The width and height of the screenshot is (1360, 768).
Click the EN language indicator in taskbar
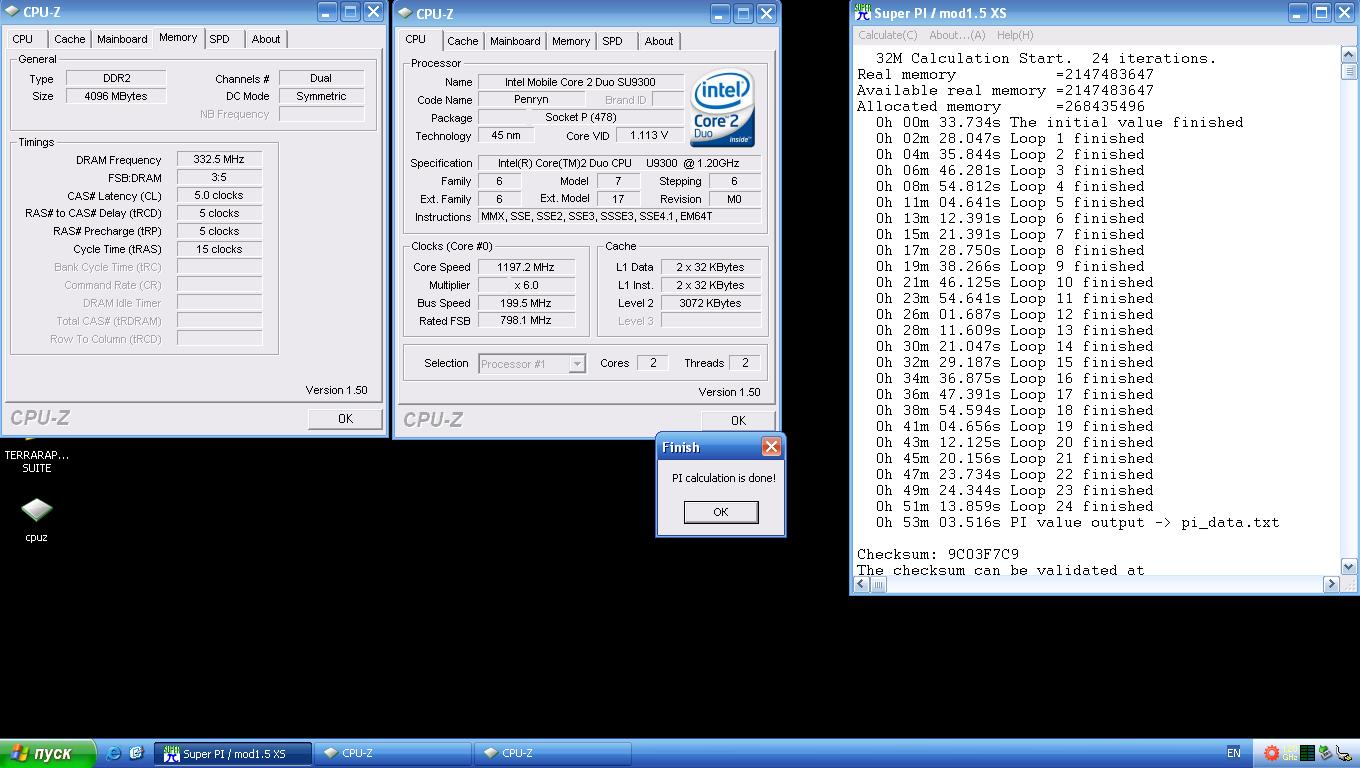point(1233,753)
